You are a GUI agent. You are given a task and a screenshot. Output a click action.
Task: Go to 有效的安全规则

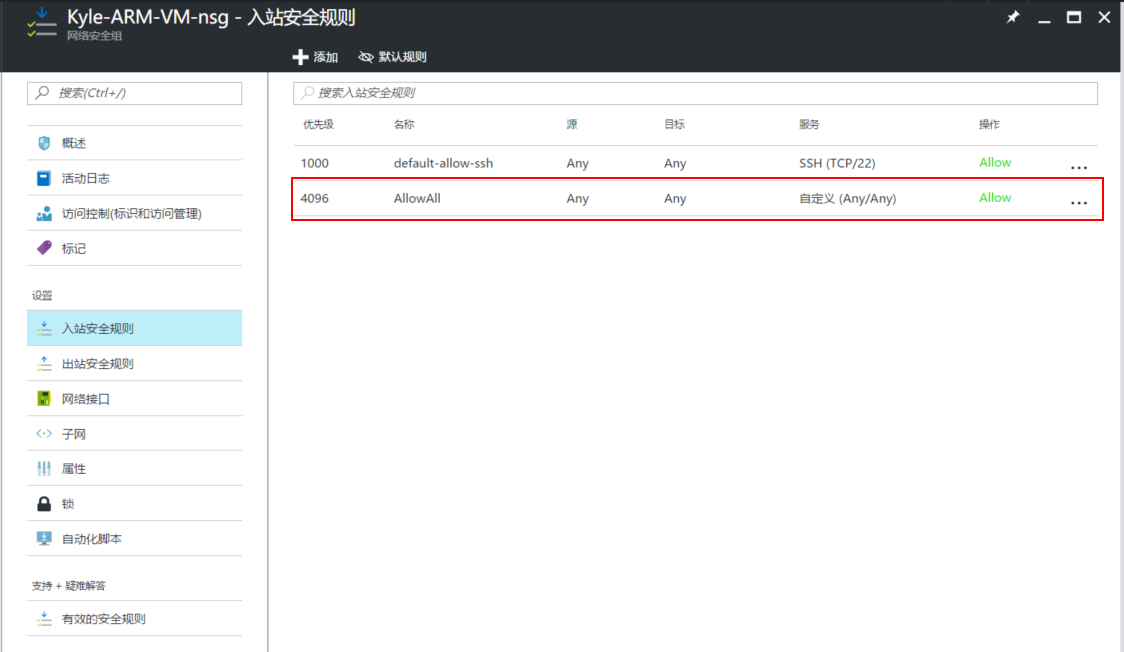(x=103, y=619)
